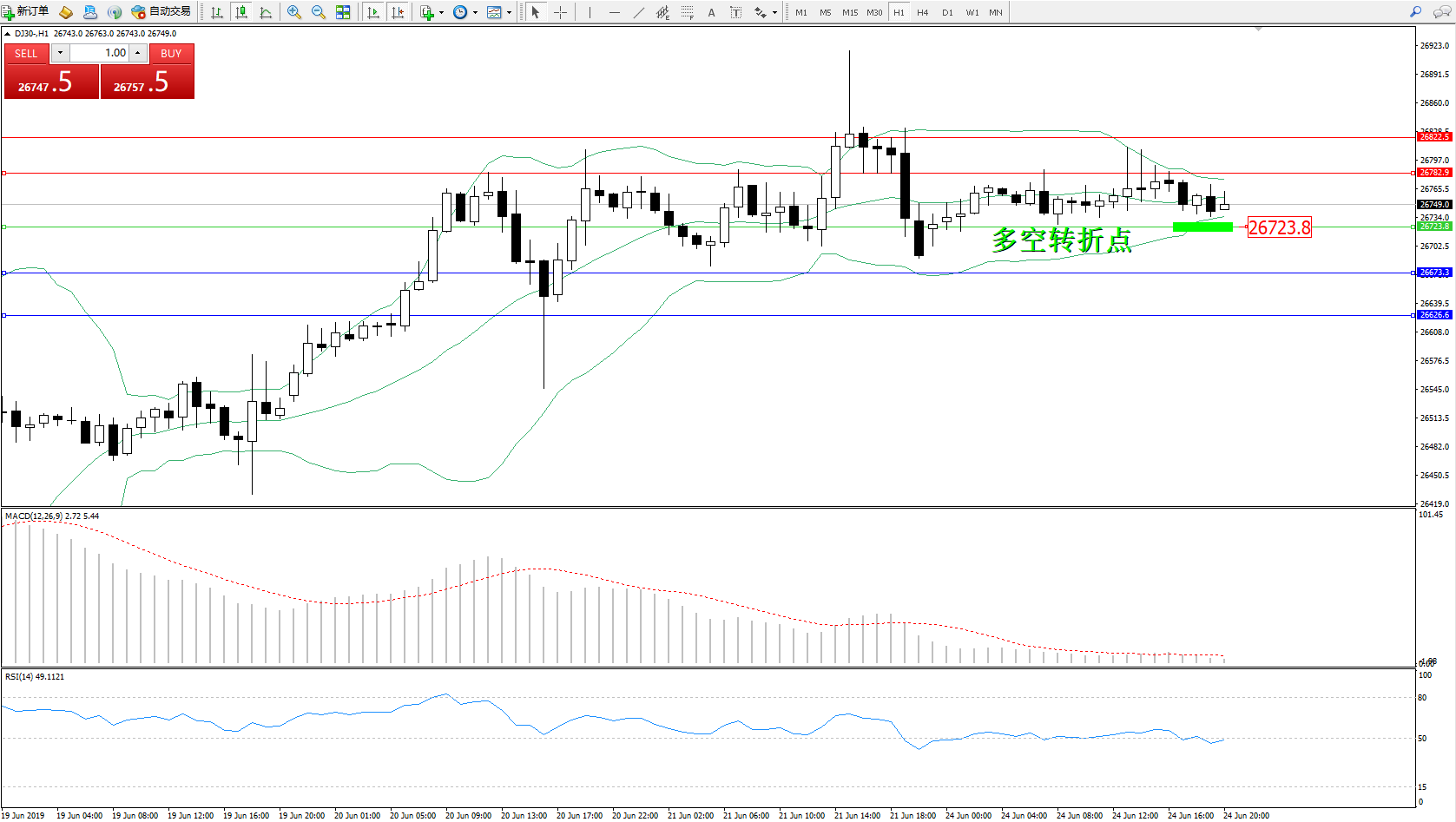The height and width of the screenshot is (822, 1456).
Task: Switch chart to candlestick mode
Action: coord(241,12)
